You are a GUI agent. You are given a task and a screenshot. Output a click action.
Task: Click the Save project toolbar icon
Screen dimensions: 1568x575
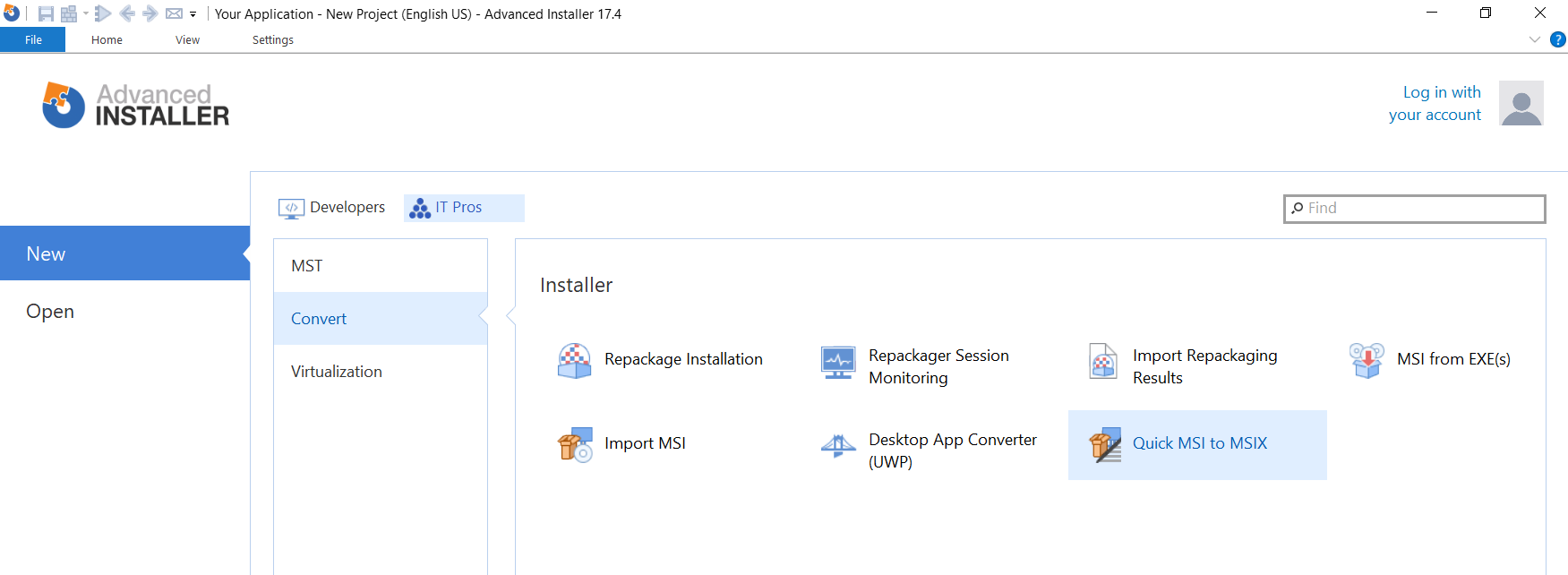pos(46,13)
